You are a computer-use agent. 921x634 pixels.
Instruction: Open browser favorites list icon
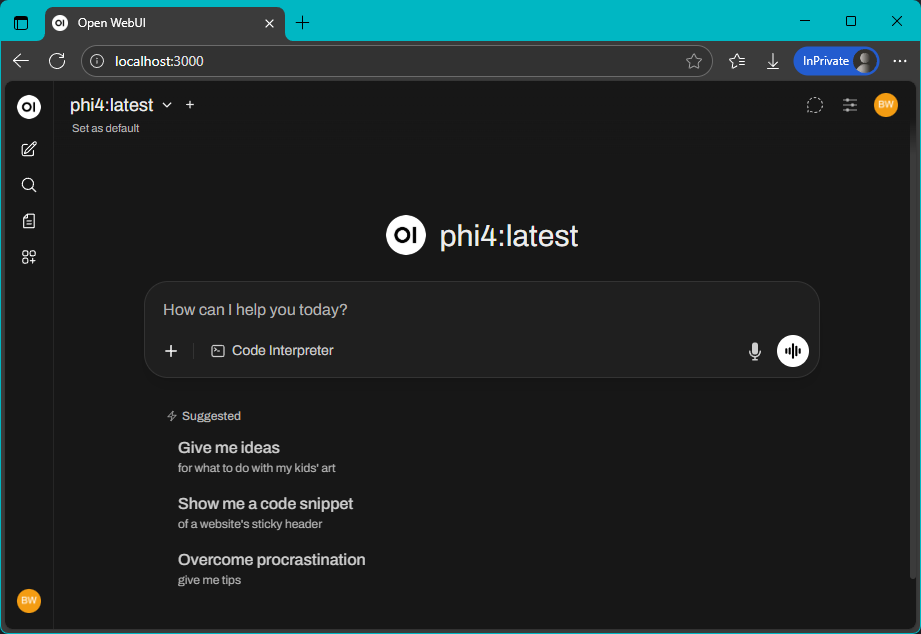tap(737, 61)
